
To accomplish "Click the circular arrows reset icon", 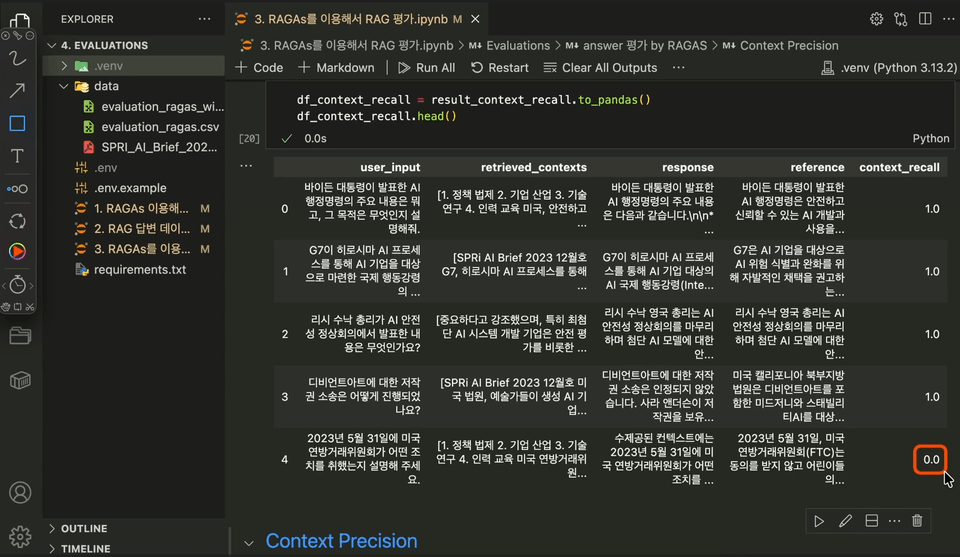I will click(17, 221).
